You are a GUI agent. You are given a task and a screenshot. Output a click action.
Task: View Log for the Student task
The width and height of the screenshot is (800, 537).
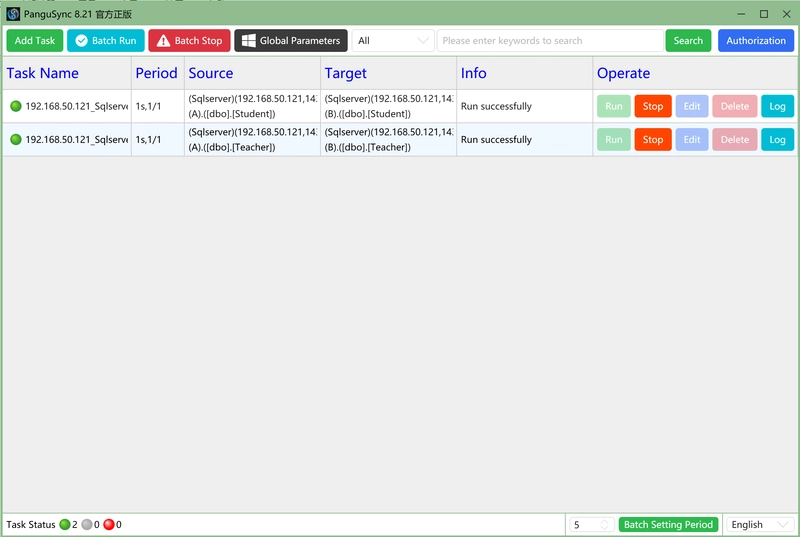777,106
